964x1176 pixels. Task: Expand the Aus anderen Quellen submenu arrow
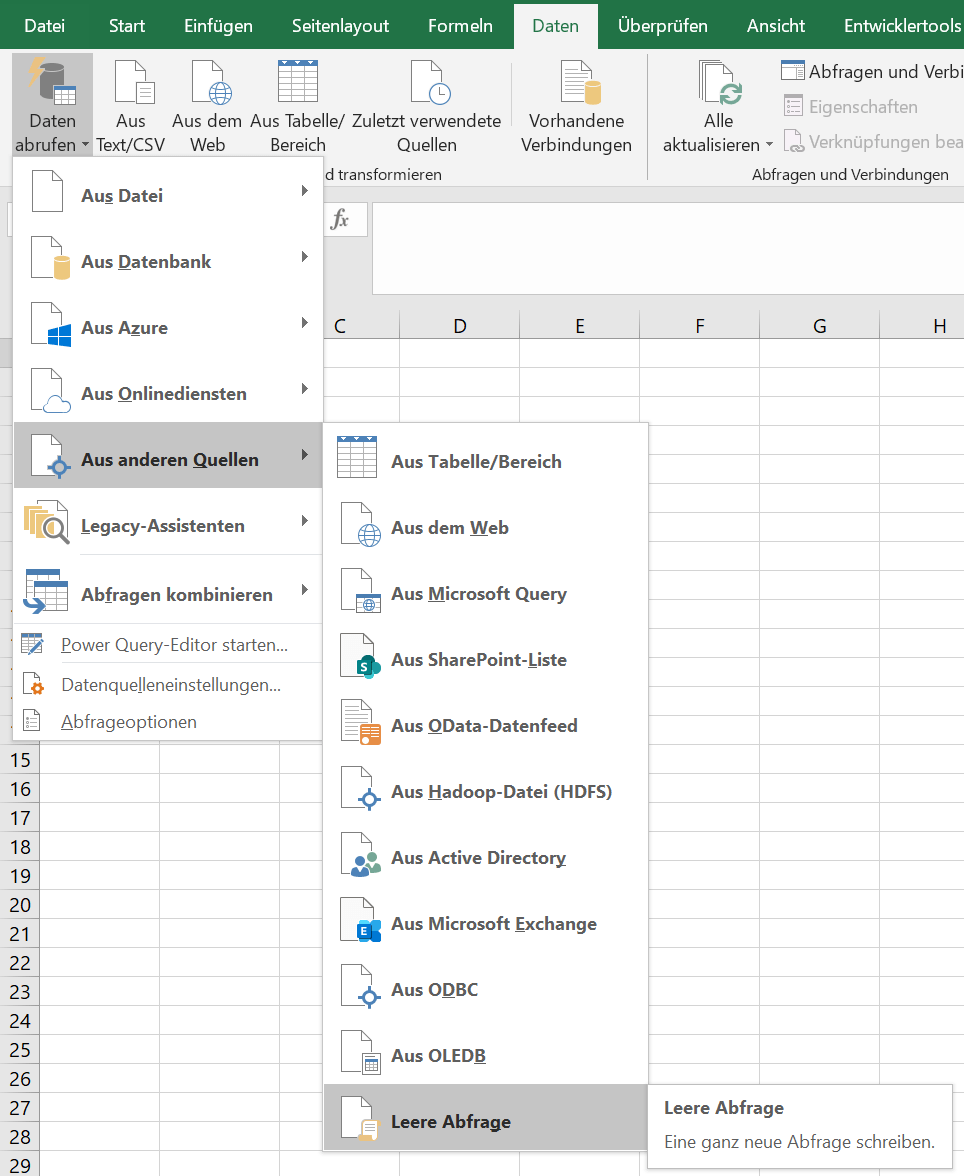coord(305,454)
